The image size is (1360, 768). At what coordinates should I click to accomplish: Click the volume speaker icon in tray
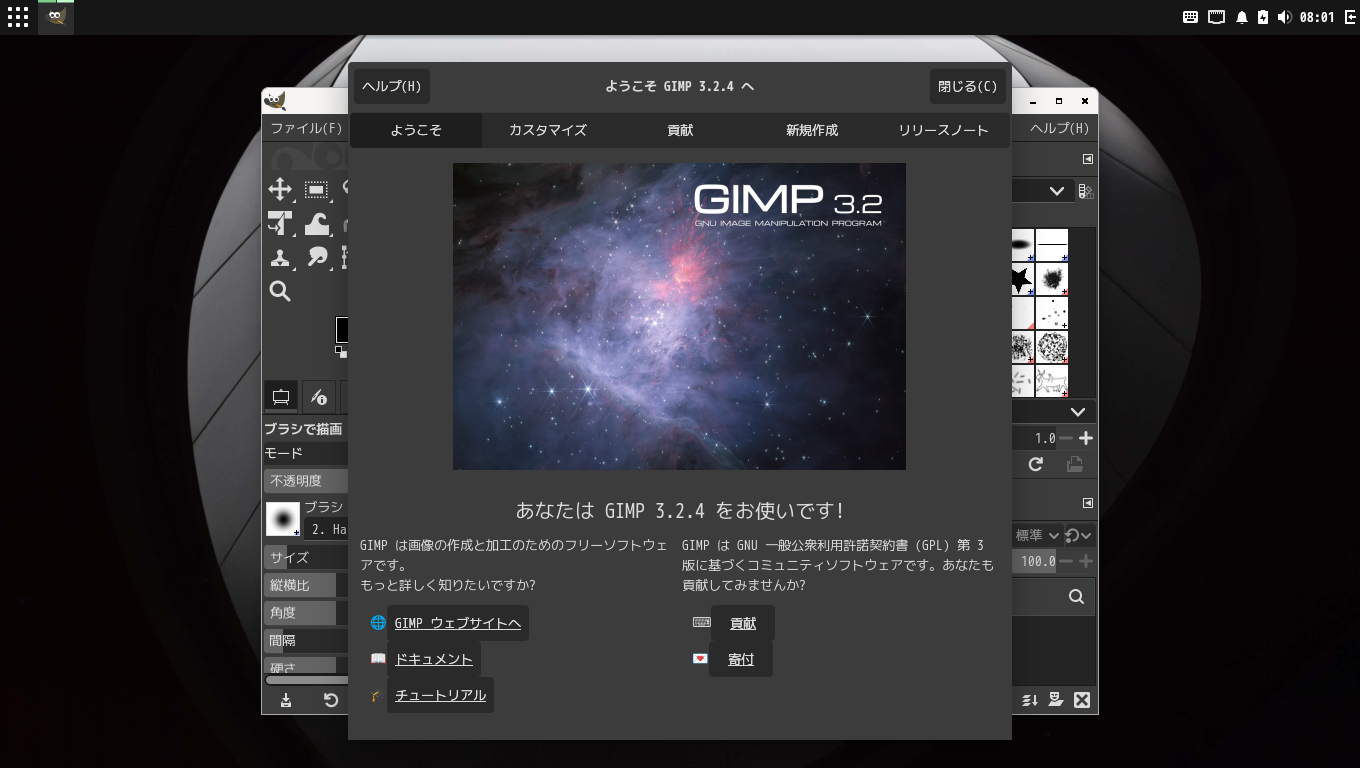point(1284,17)
